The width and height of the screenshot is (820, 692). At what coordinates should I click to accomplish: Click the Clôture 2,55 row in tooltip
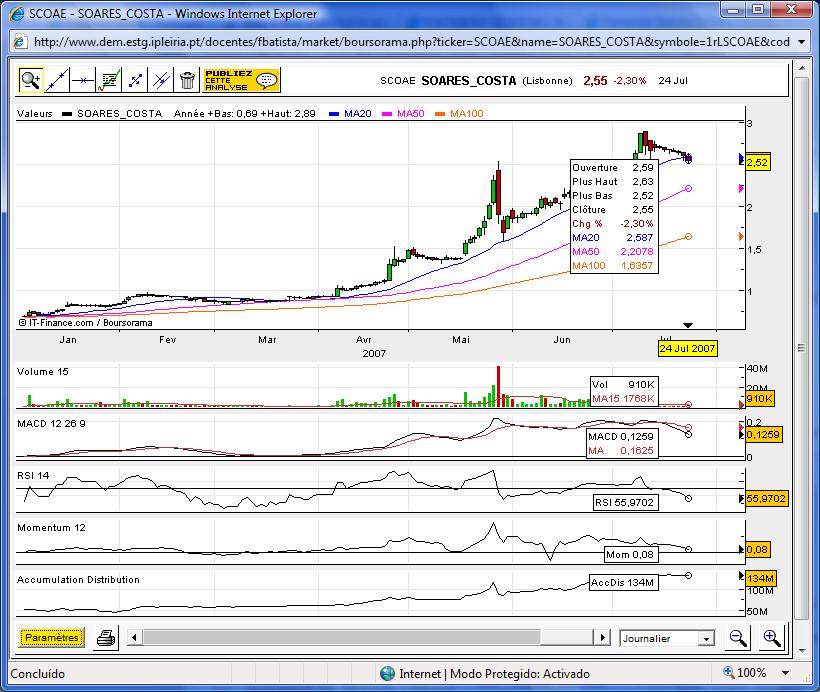pos(613,209)
